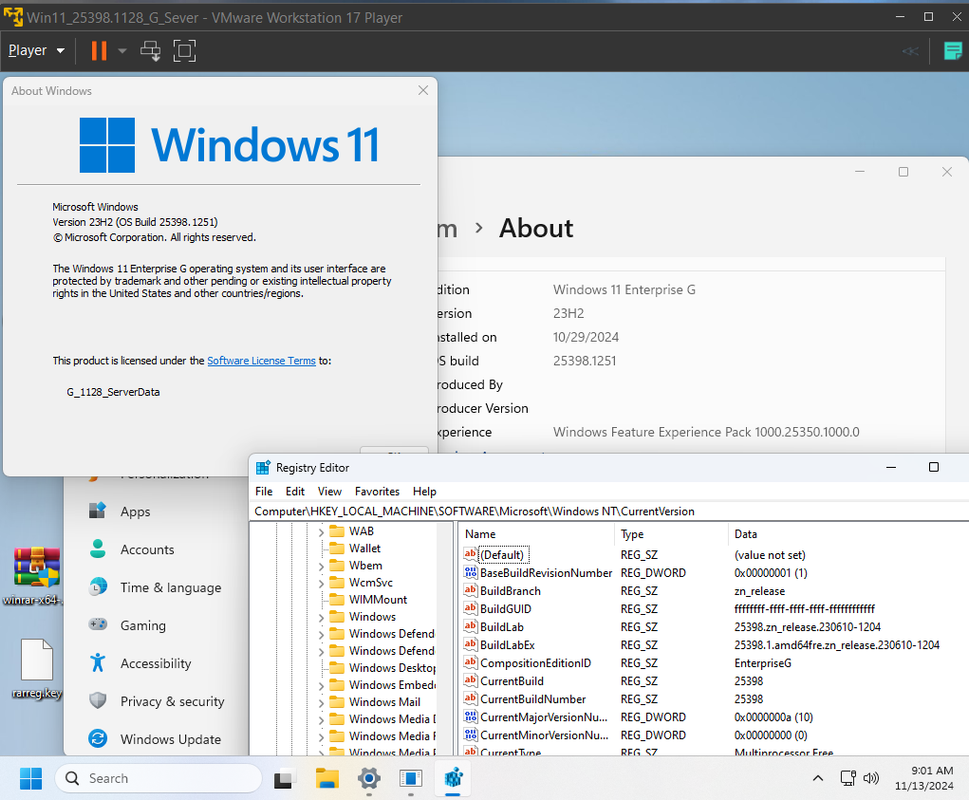
Task: Open the power options dropdown arrow
Action: click(122, 51)
